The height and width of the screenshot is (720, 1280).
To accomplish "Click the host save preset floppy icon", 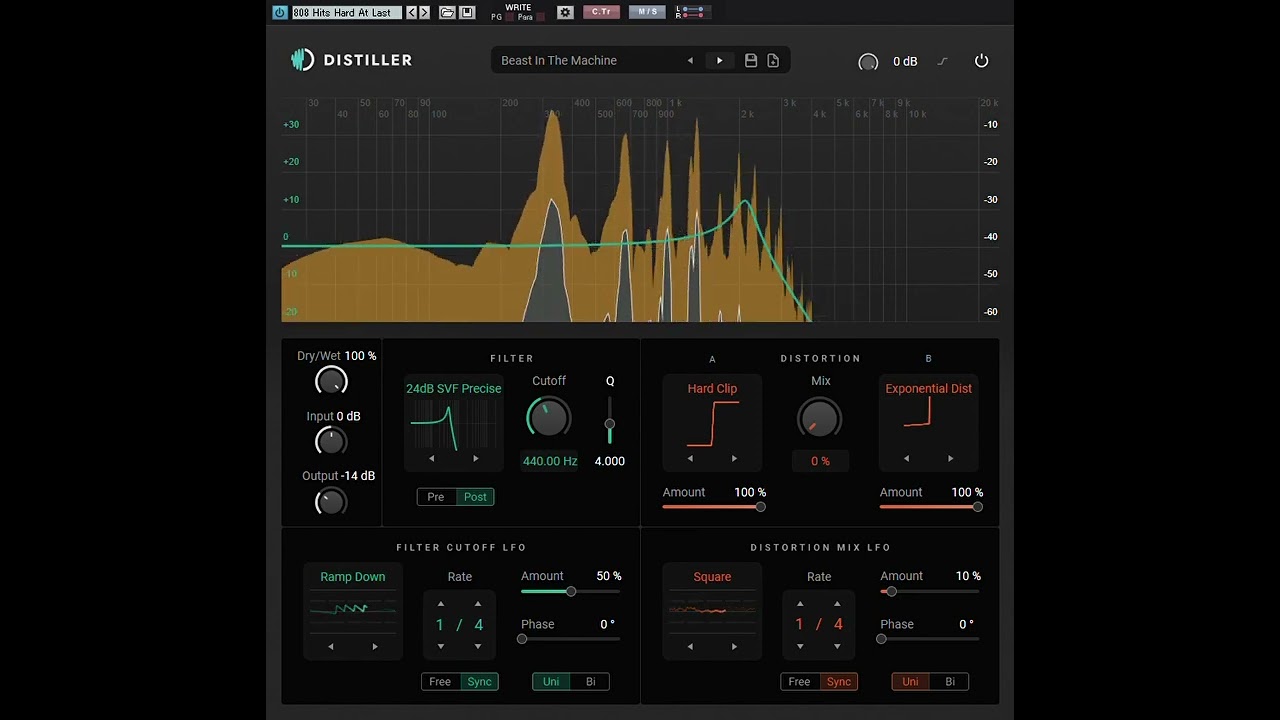I will click(x=467, y=12).
